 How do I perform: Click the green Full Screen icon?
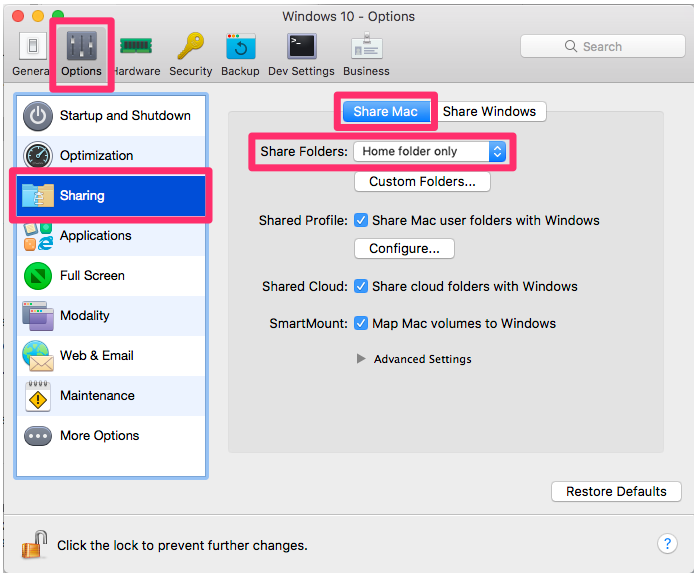point(38,276)
